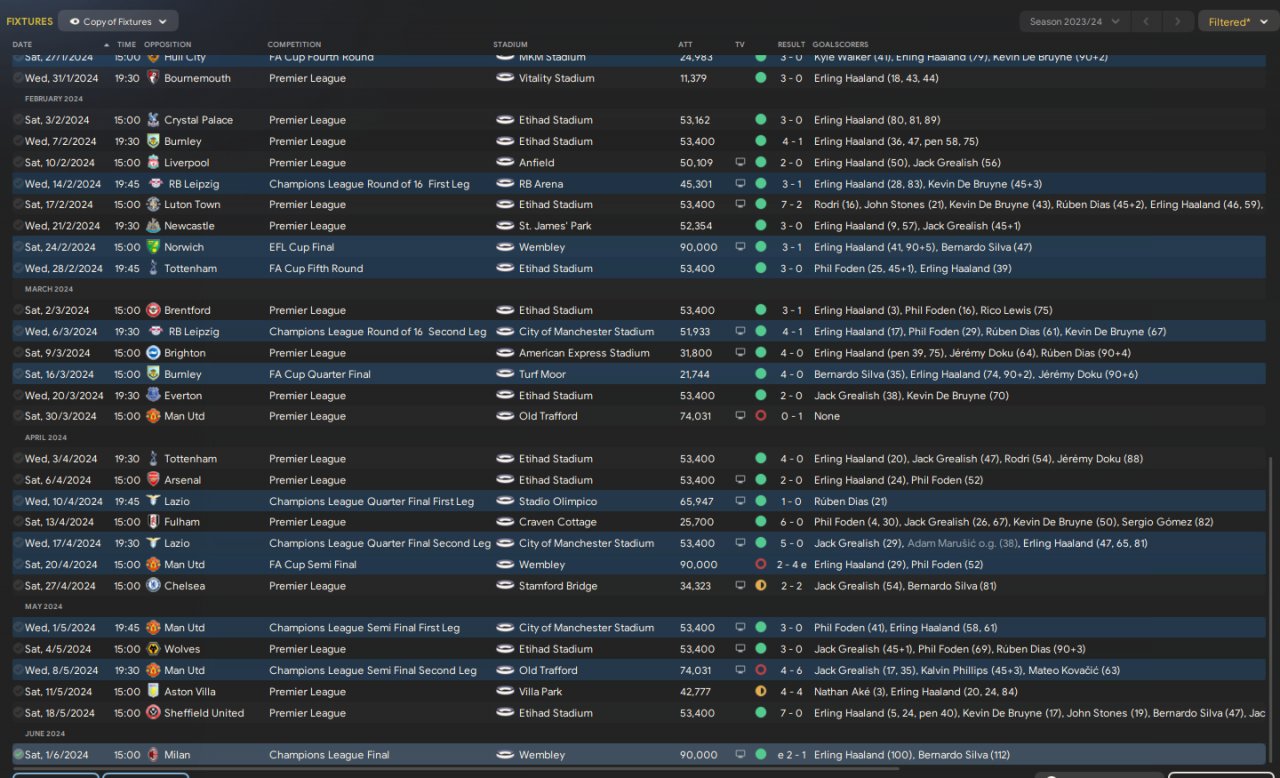1280x778 pixels.
Task: Open the Copy of Fixtures view dropdown
Action: [118, 21]
